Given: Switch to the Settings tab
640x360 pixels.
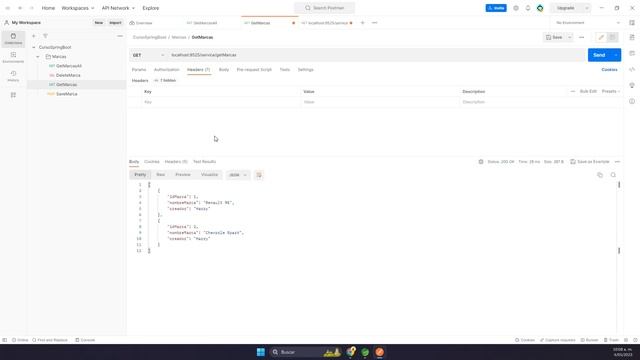Looking at the screenshot, I should [x=305, y=70].
